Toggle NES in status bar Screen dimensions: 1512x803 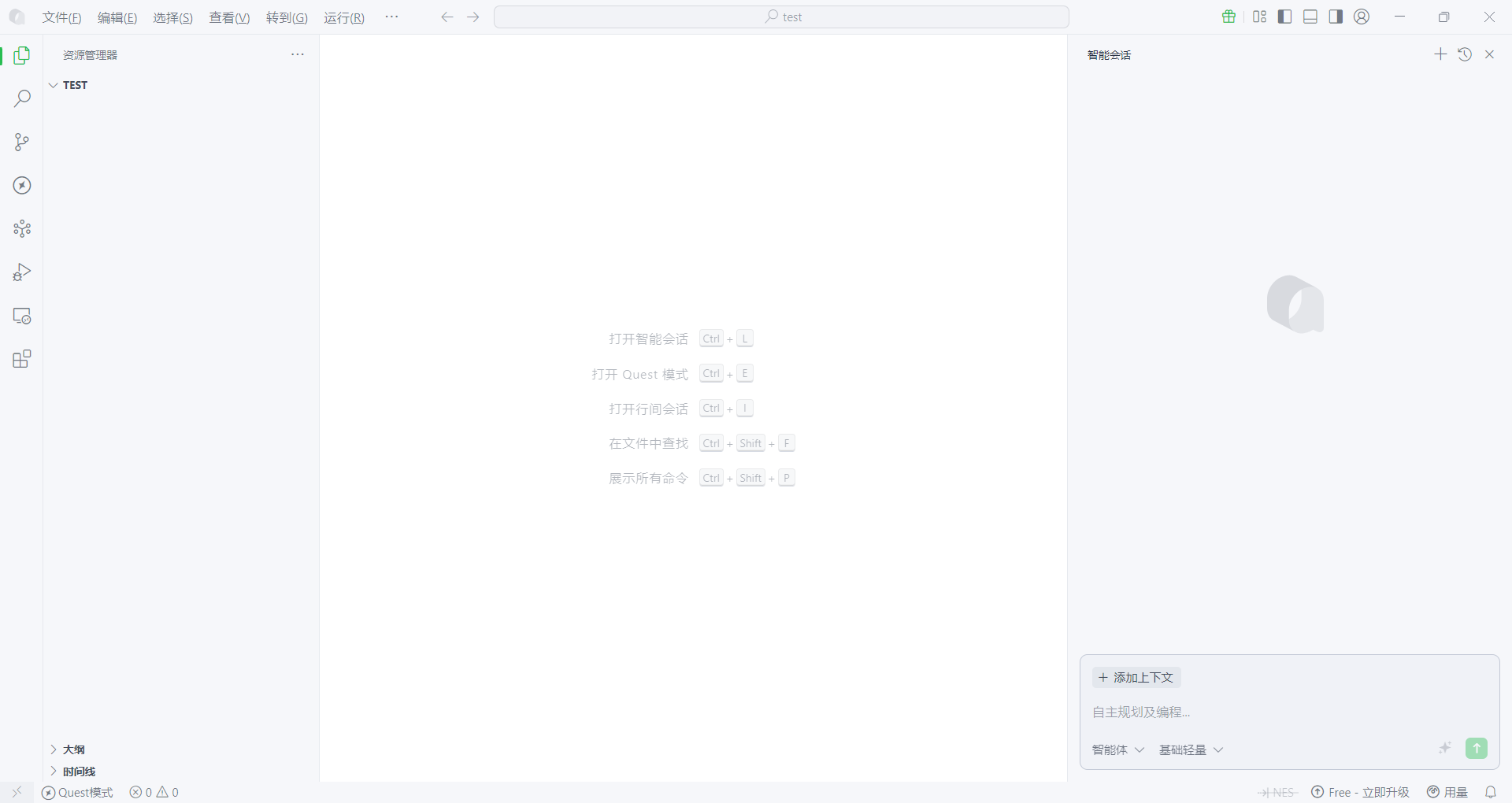point(1277,792)
